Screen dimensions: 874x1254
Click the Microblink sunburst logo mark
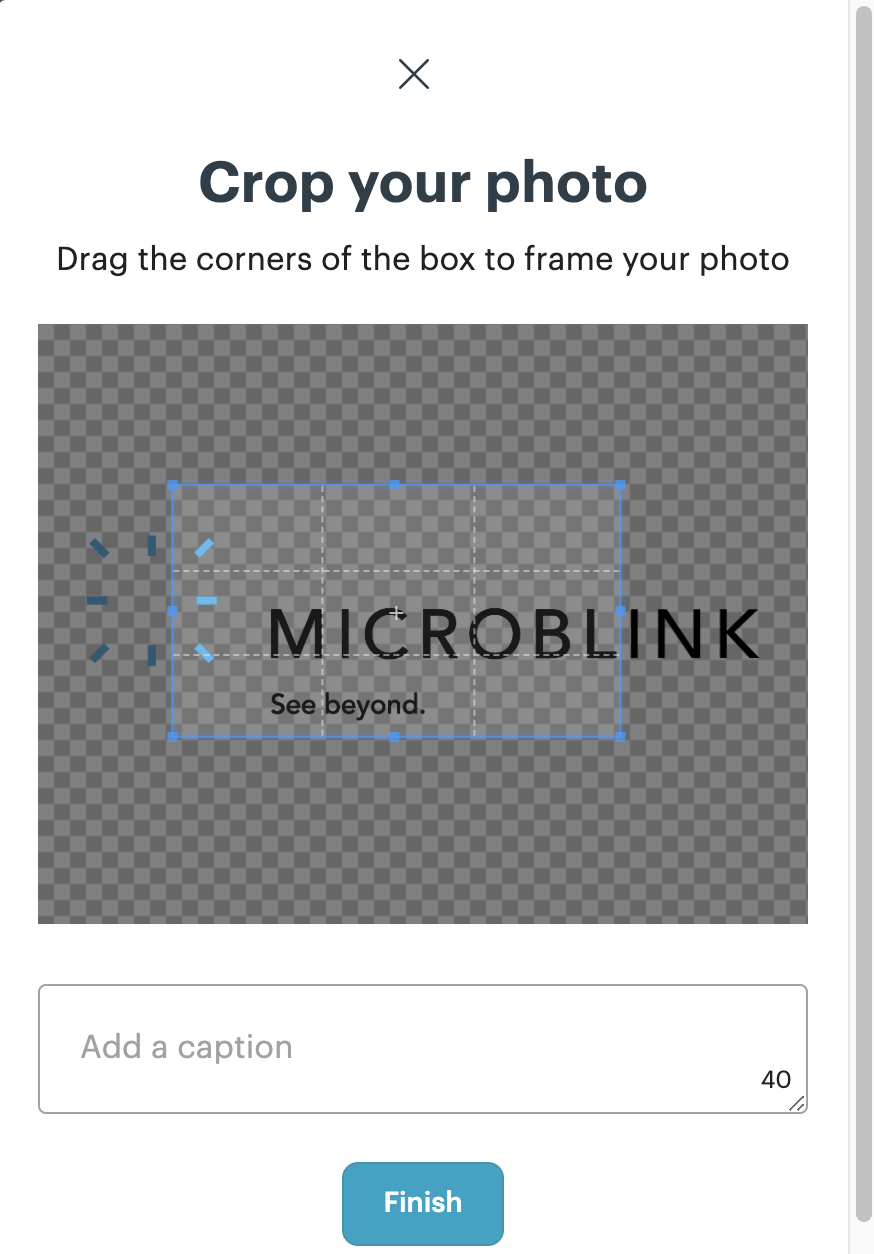point(152,600)
